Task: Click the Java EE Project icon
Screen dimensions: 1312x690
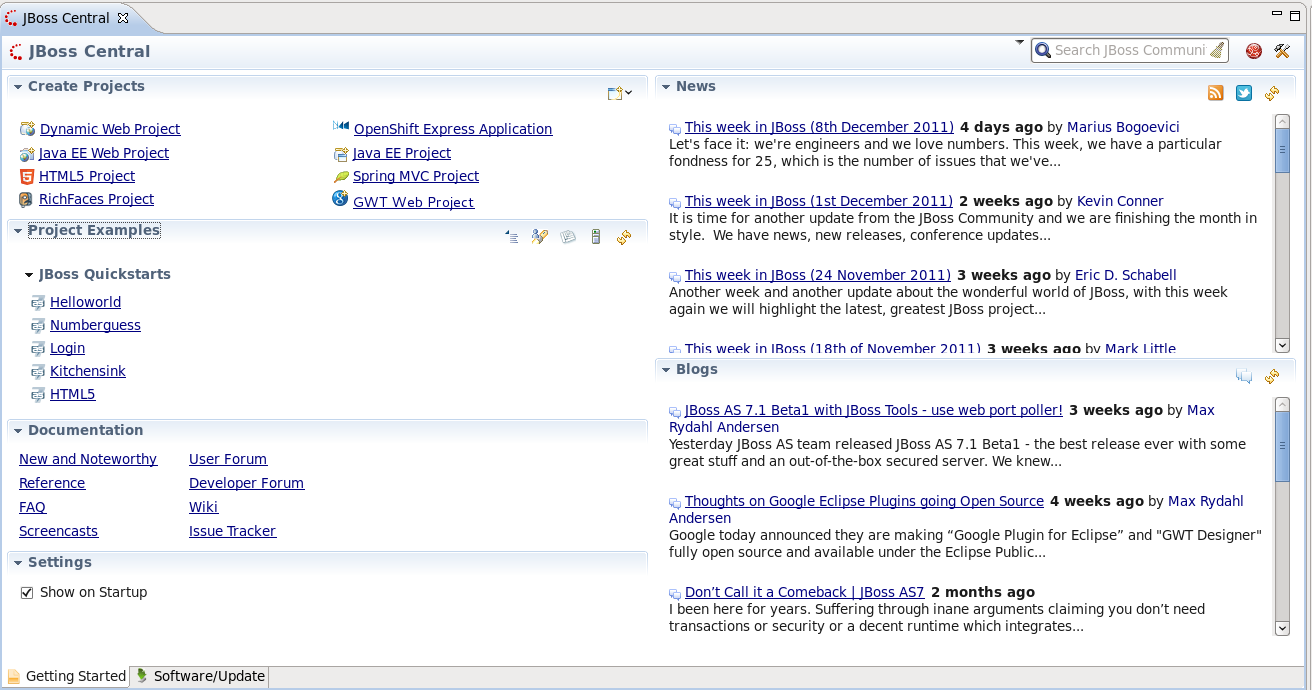Action: click(x=341, y=153)
